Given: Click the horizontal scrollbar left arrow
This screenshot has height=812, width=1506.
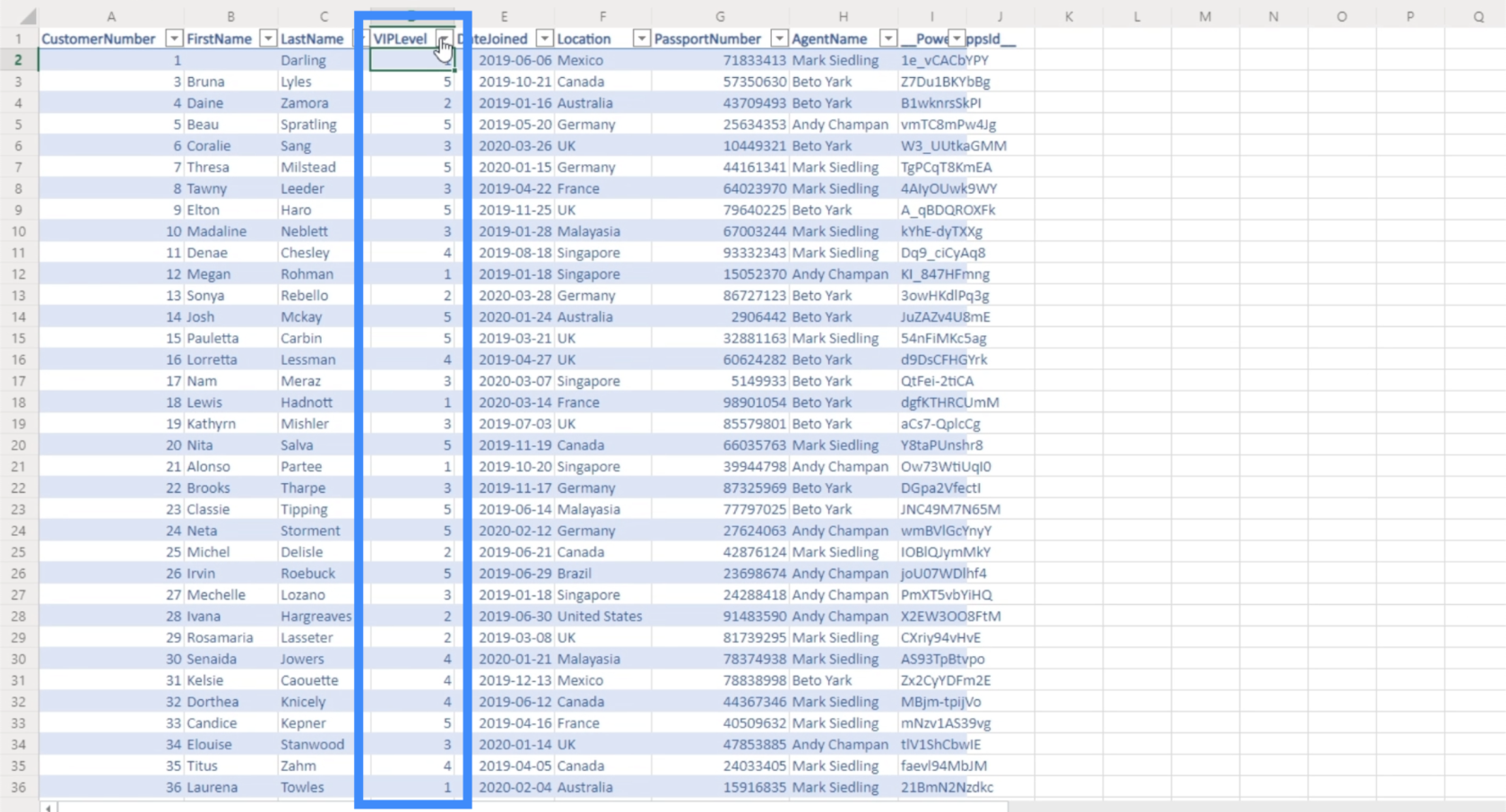Looking at the screenshot, I should pos(48,808).
